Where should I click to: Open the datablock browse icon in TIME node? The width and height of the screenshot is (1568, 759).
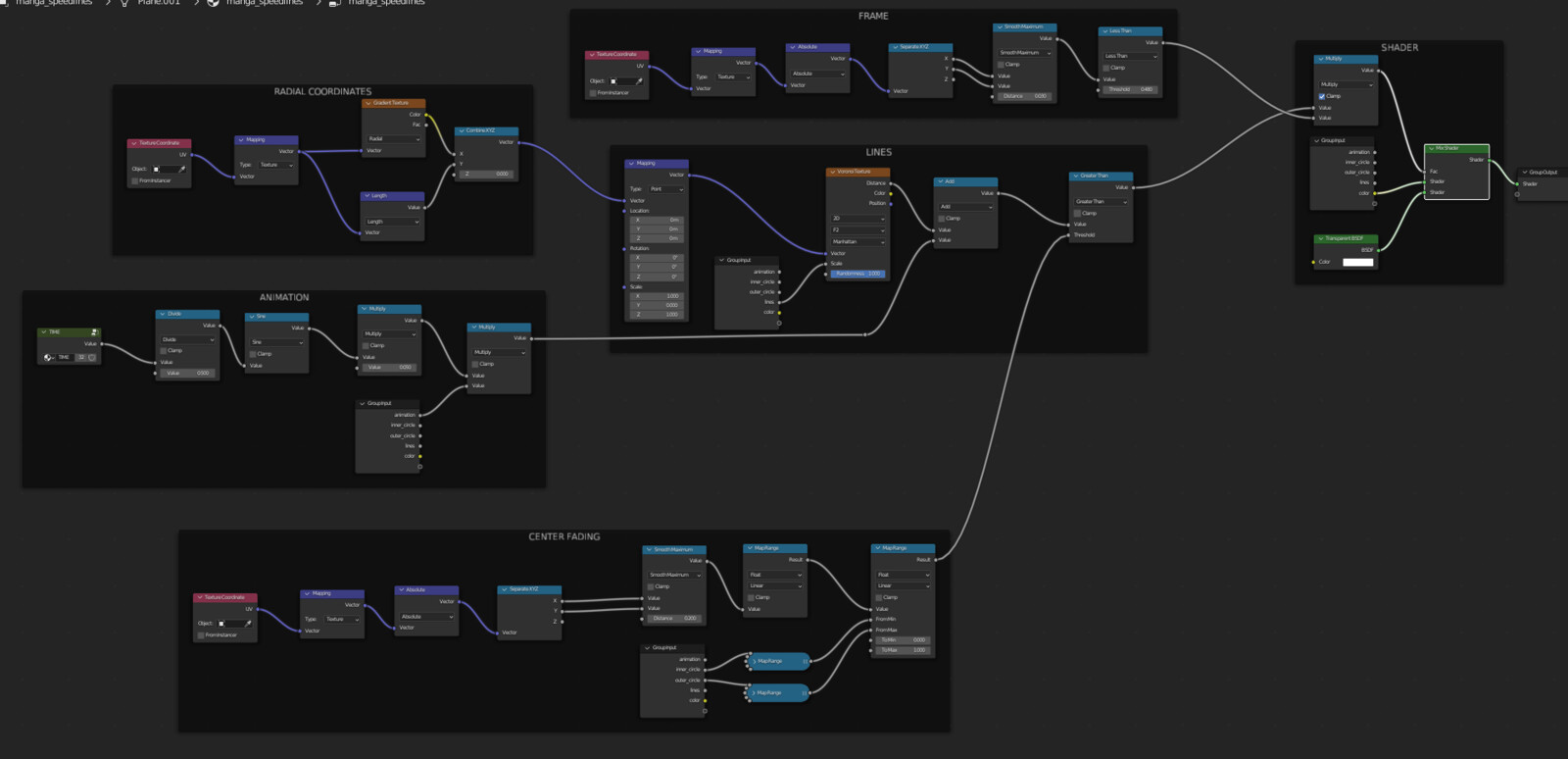49,357
